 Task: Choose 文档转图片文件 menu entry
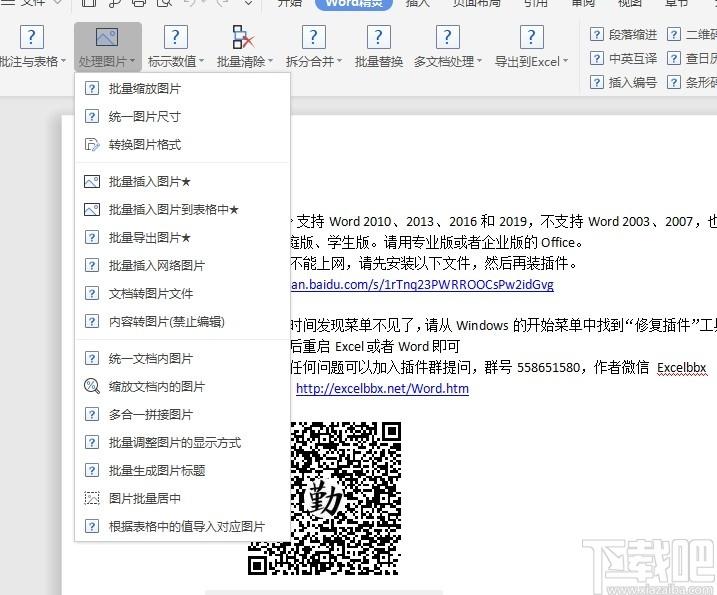click(x=182, y=293)
